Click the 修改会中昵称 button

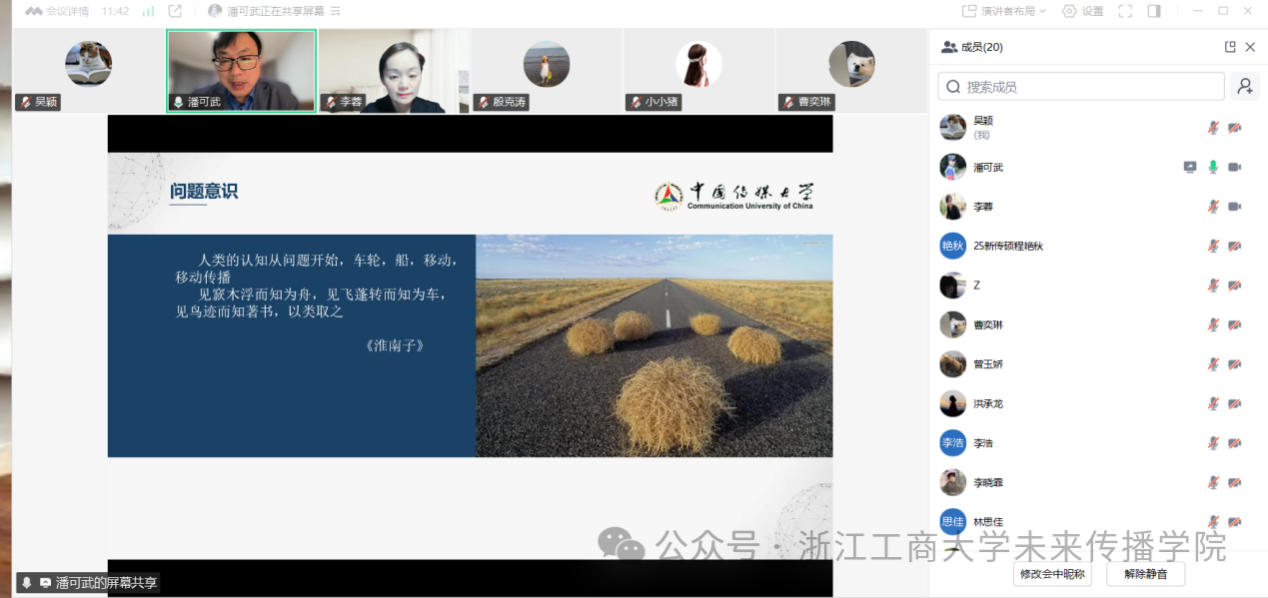[x=1051, y=574]
